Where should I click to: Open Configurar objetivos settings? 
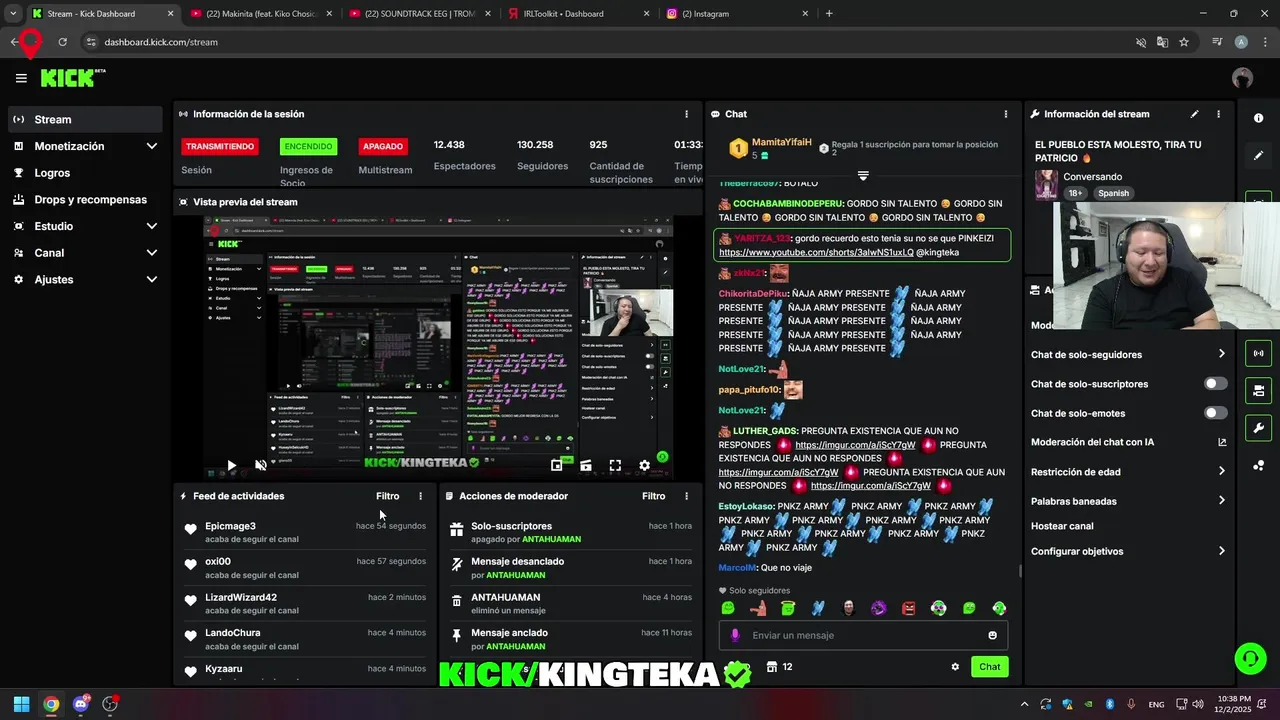pyautogui.click(x=1129, y=551)
